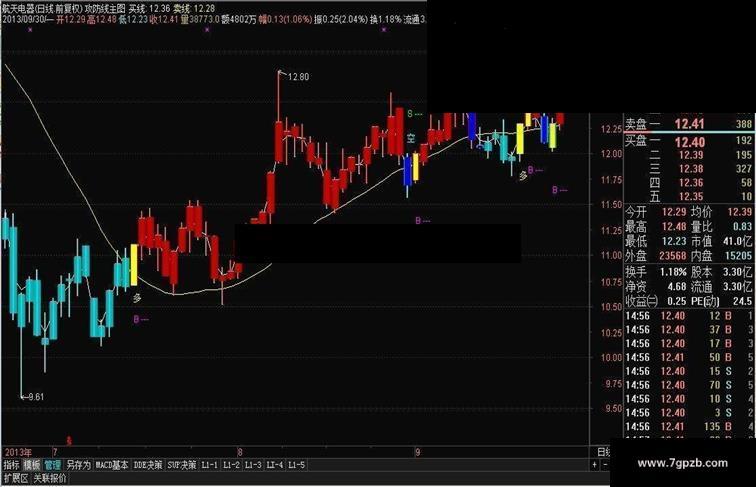Image resolution: width=756 pixels, height=487 pixels.
Task: Click the green S sell signal marker
Action: coord(415,114)
